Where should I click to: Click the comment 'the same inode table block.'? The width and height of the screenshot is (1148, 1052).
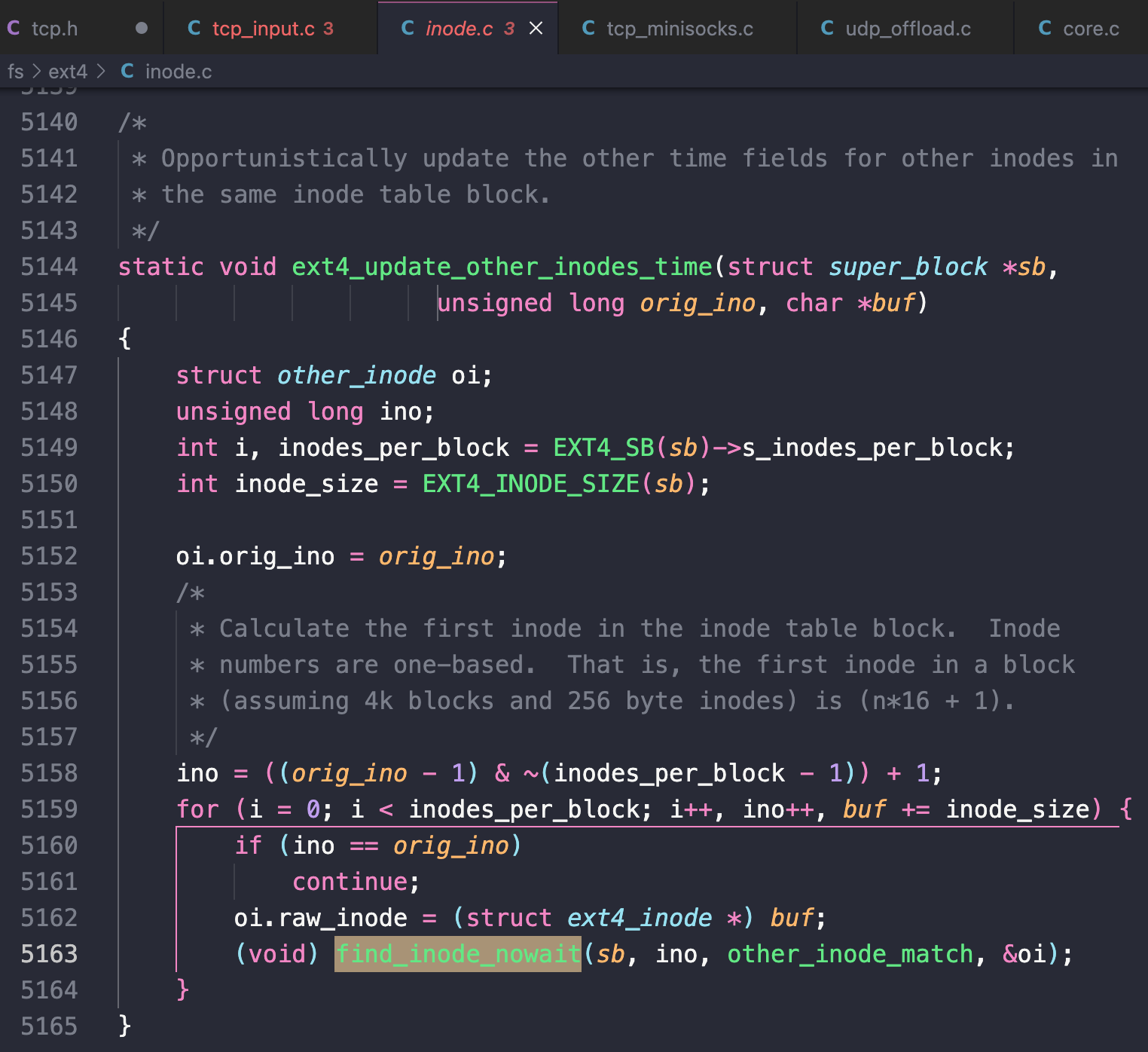[356, 194]
